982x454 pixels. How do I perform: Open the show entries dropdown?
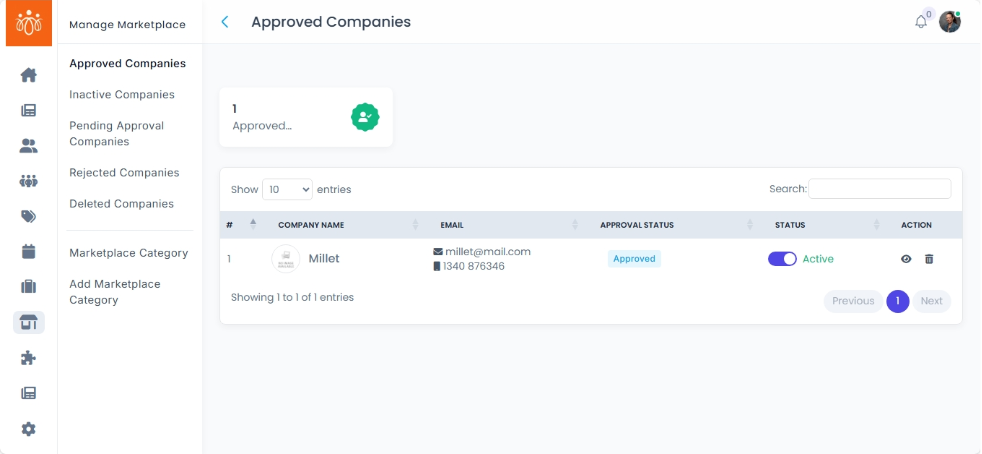click(287, 189)
